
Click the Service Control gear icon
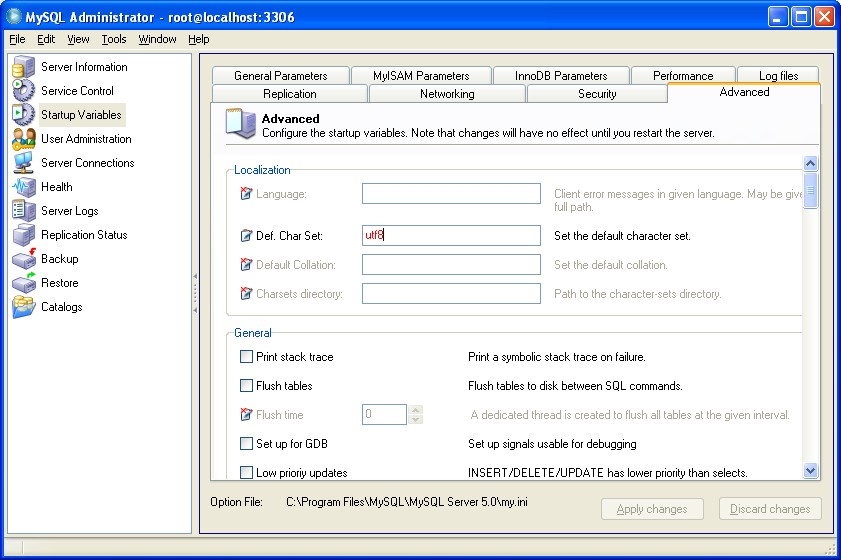pyautogui.click(x=24, y=91)
